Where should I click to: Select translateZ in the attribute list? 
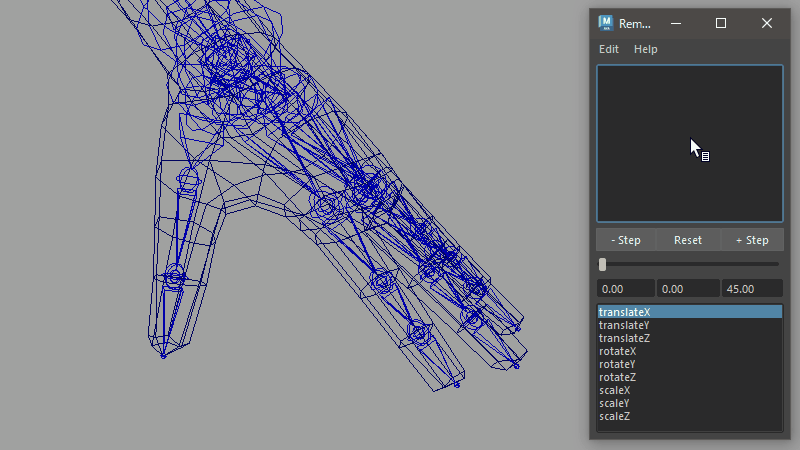pyautogui.click(x=624, y=338)
